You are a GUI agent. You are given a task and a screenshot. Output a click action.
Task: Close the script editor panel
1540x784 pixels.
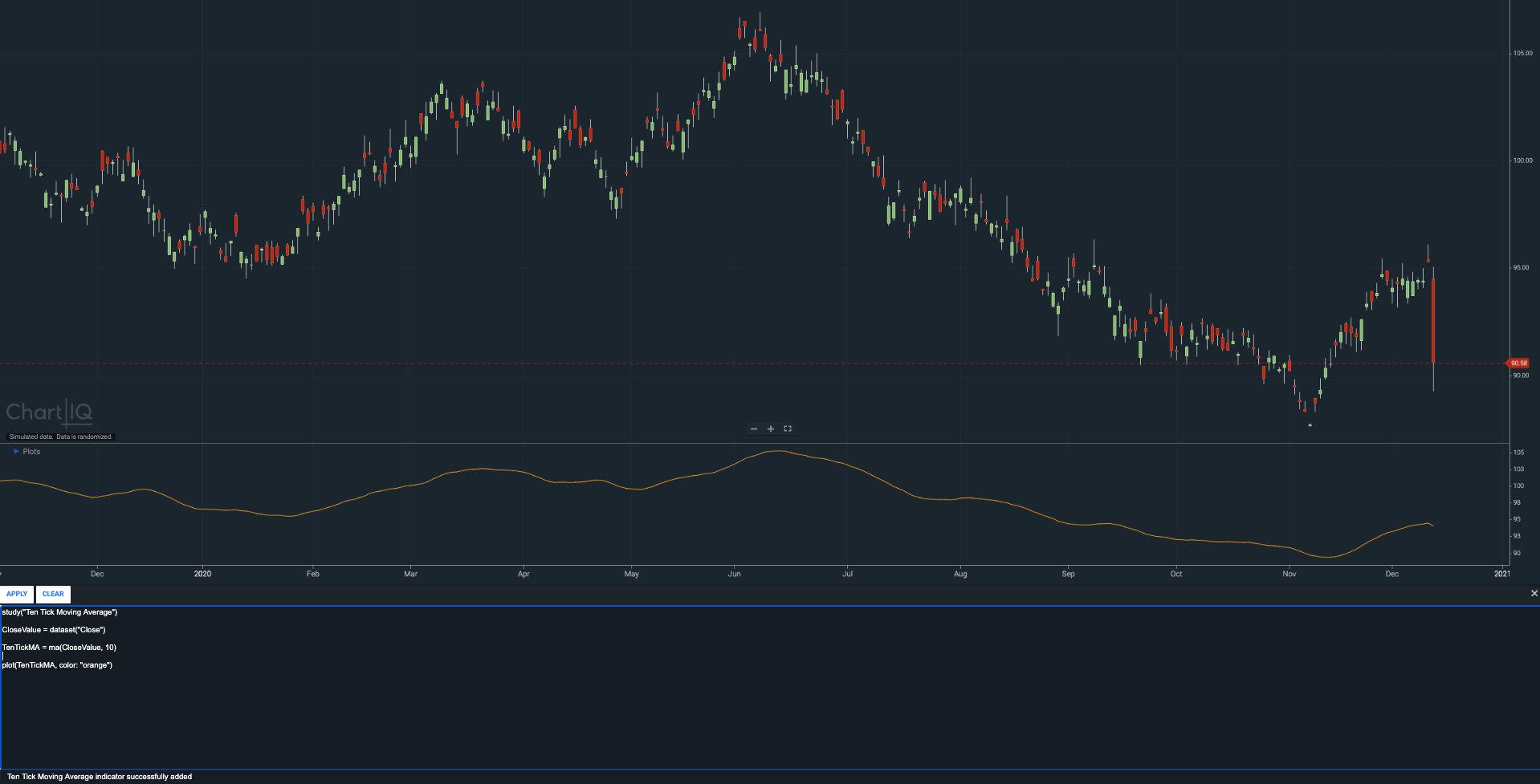click(x=1534, y=594)
